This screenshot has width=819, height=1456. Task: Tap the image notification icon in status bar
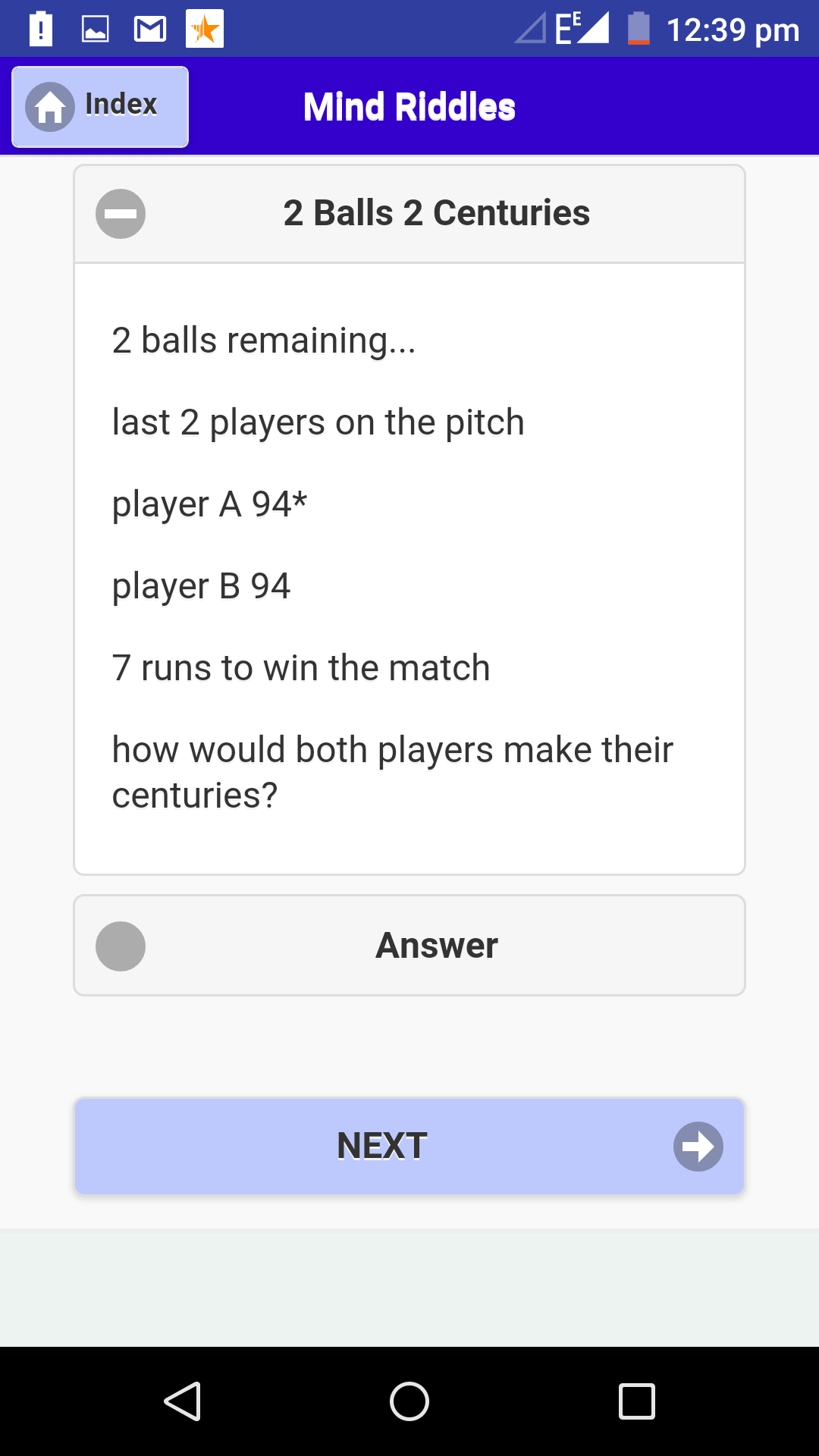tap(96, 30)
